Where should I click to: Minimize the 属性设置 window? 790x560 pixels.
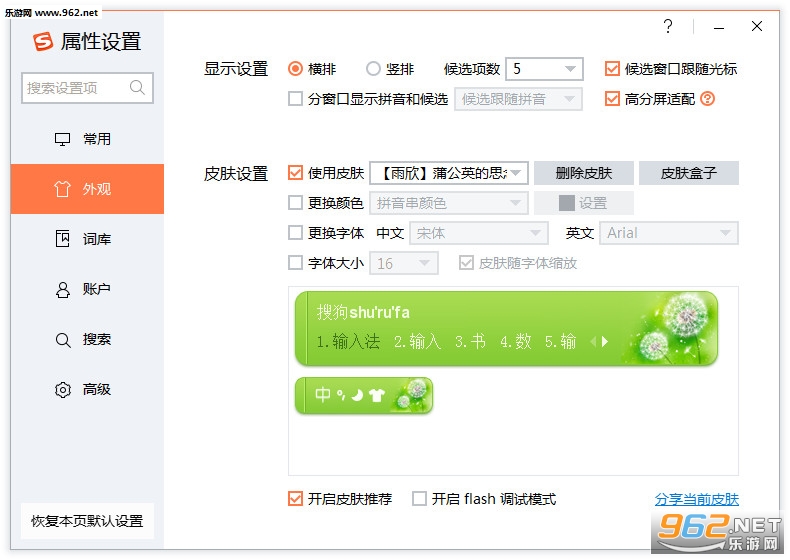[x=719, y=27]
